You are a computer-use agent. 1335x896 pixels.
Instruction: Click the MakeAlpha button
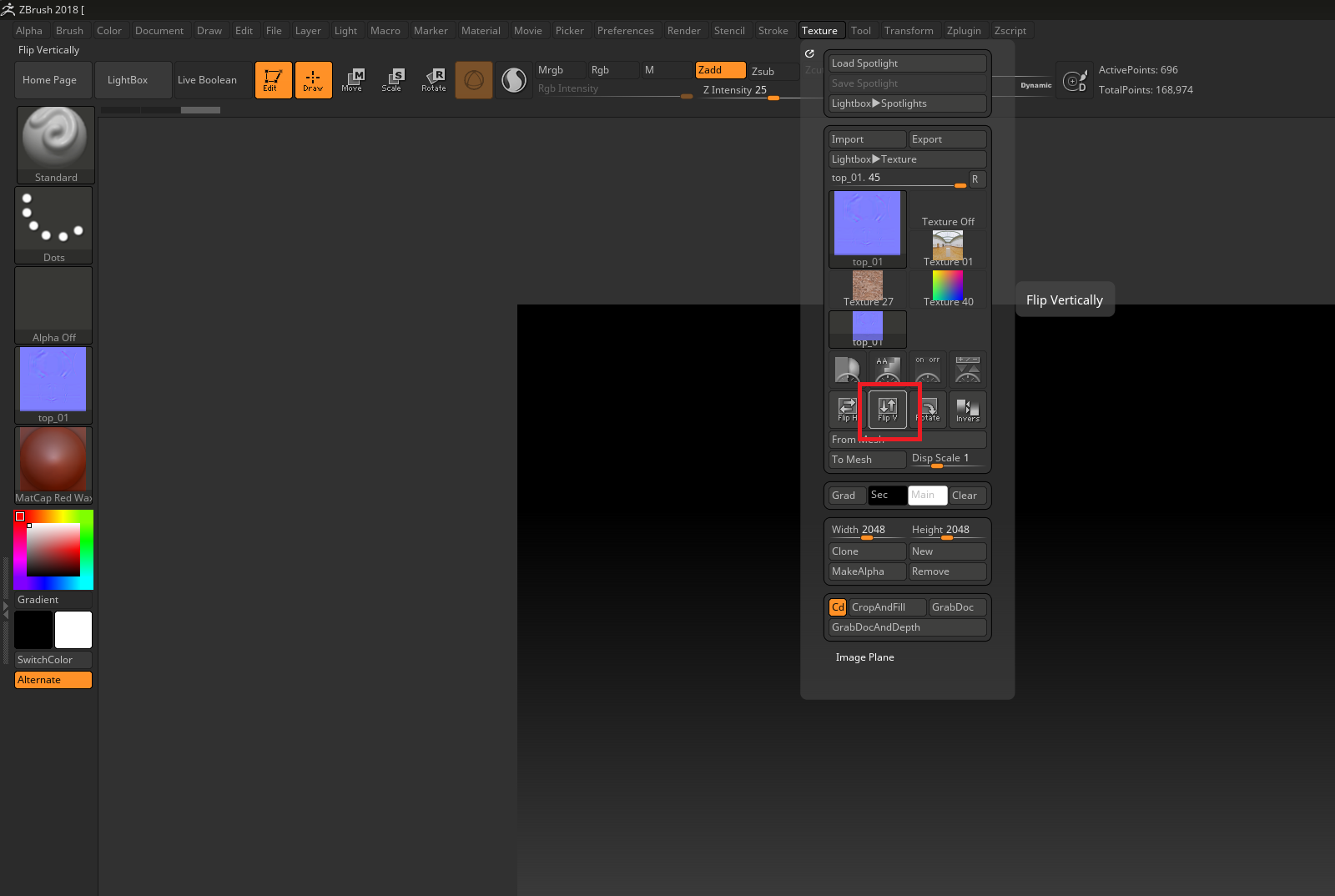point(868,571)
